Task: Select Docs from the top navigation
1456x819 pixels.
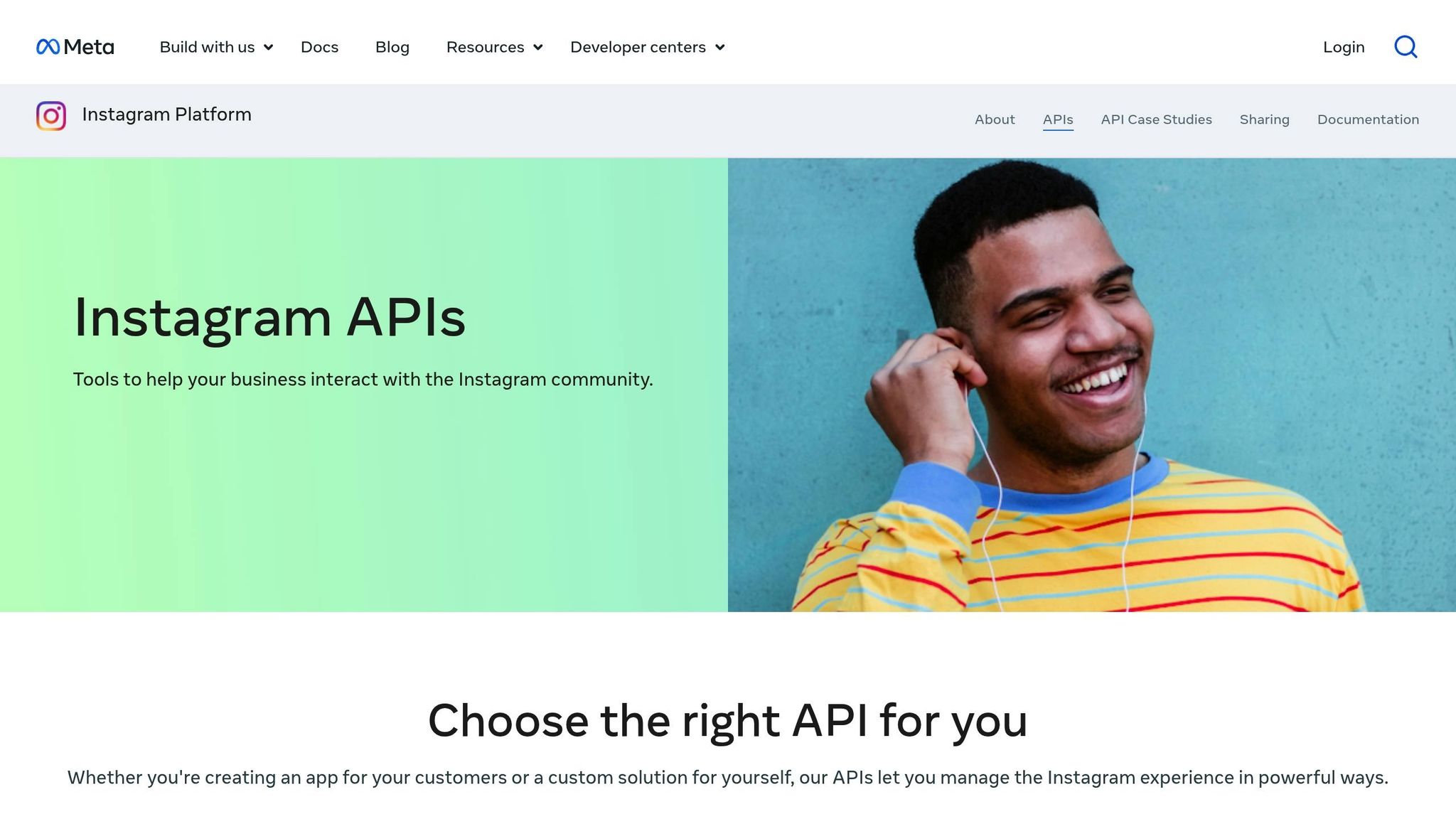Action: (320, 47)
